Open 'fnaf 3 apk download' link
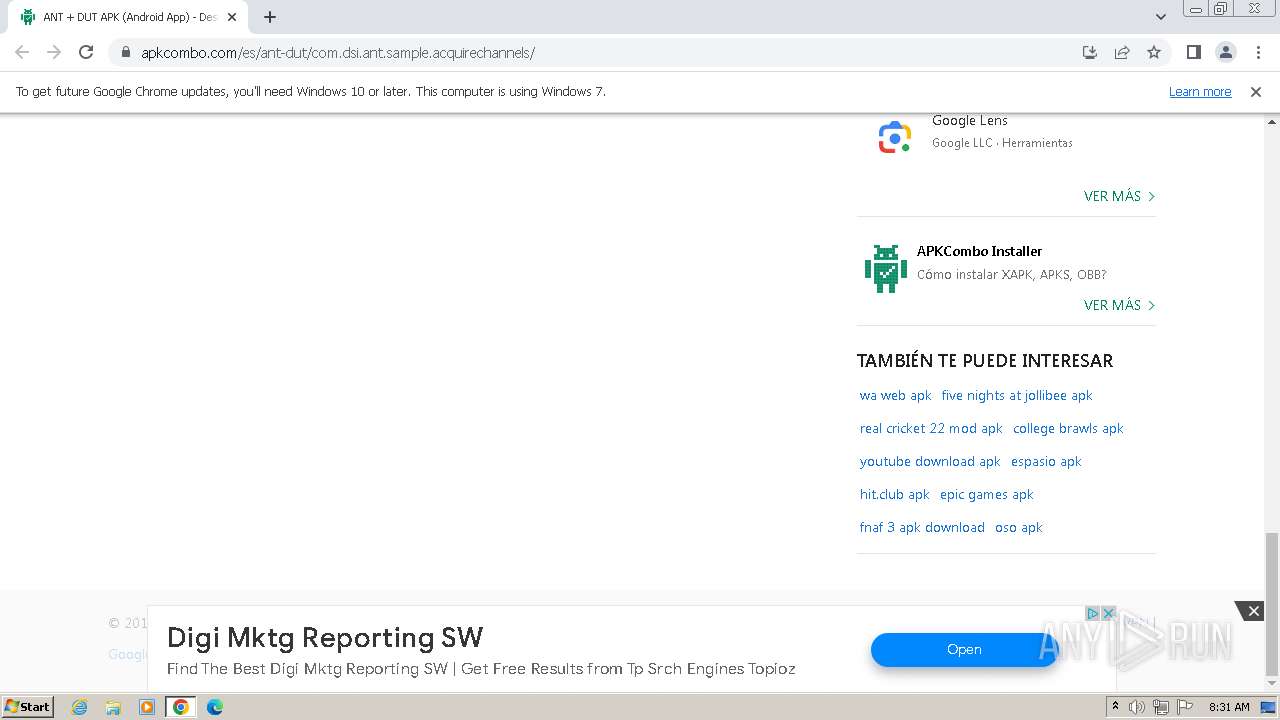The image size is (1280, 720). [922, 527]
